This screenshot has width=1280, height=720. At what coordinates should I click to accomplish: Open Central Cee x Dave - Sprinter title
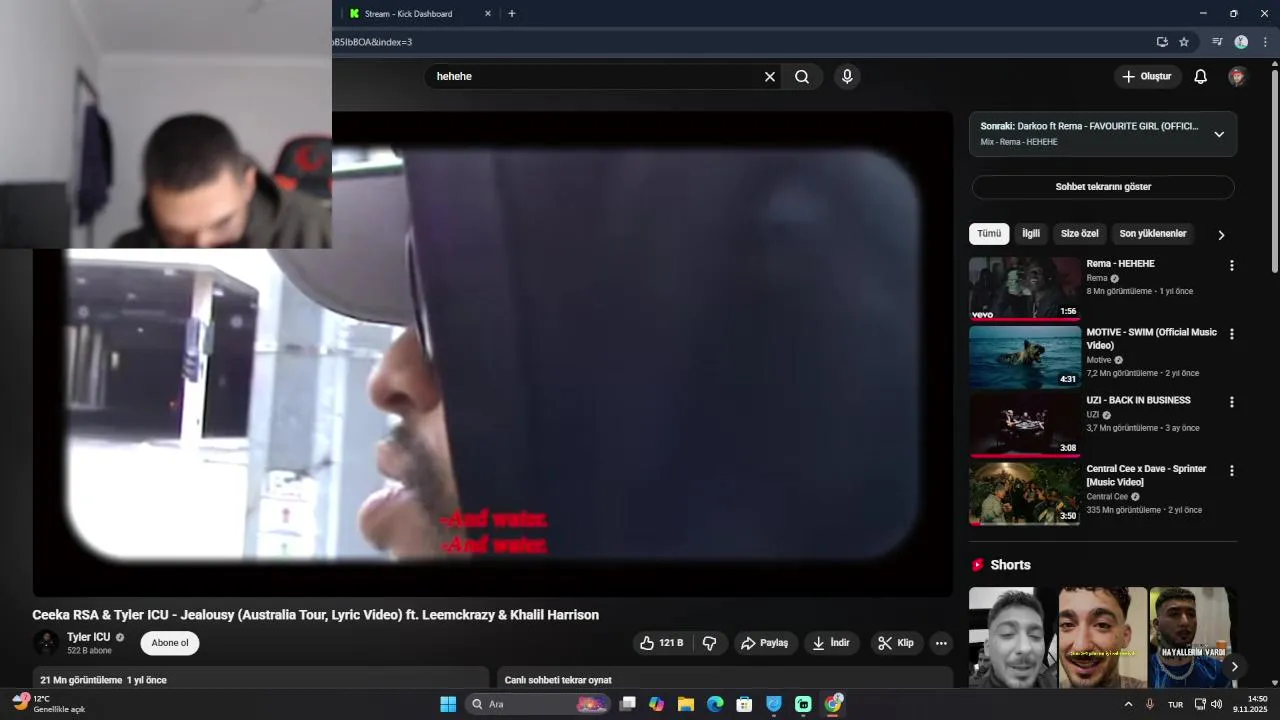click(x=1146, y=475)
